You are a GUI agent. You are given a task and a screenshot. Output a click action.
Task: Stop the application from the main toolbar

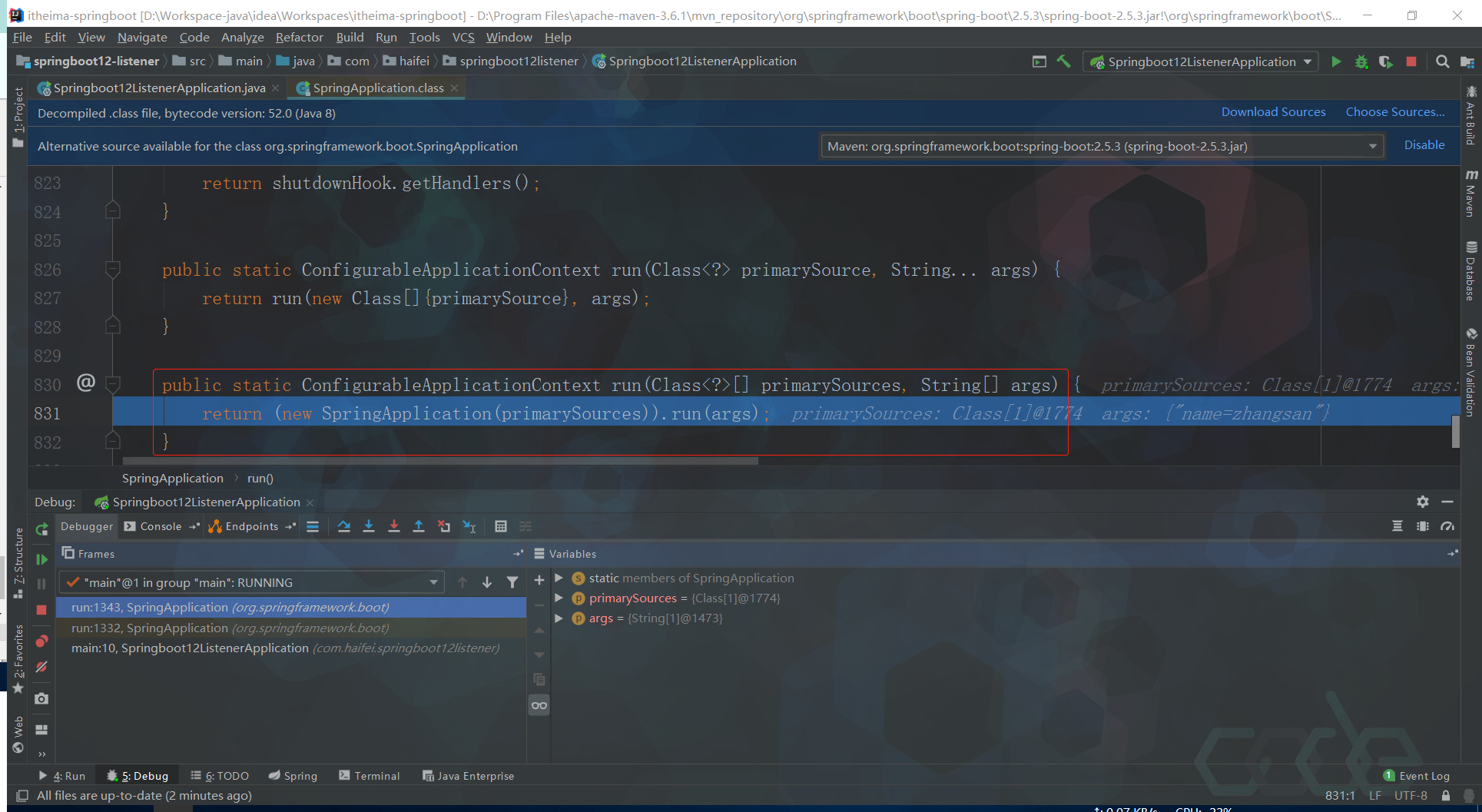coord(1411,61)
